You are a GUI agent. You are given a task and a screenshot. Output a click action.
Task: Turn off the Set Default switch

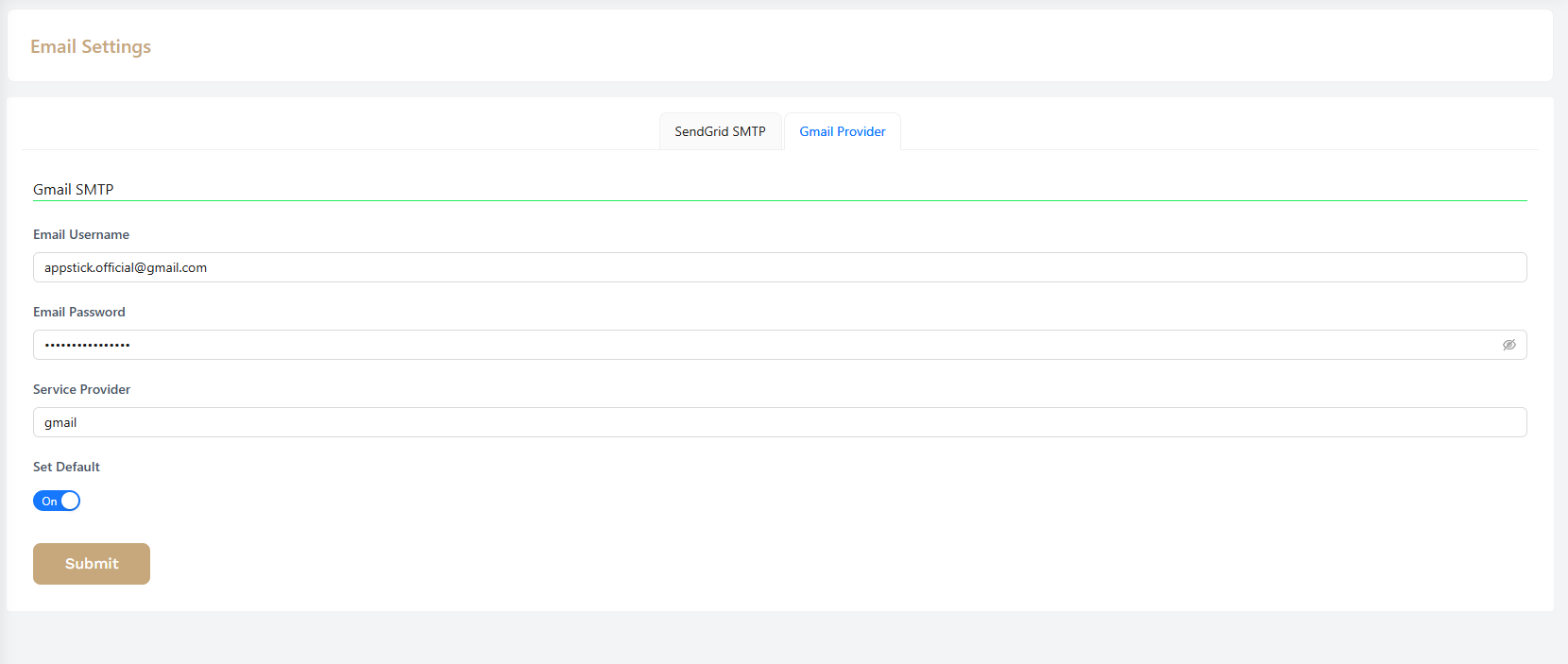tap(57, 501)
